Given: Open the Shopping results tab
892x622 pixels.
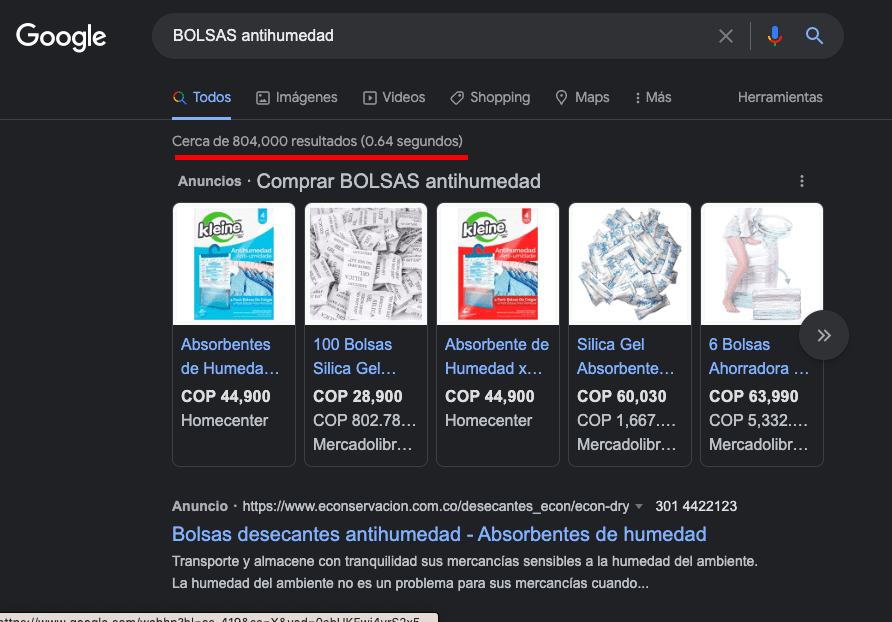Looking at the screenshot, I should tap(490, 97).
